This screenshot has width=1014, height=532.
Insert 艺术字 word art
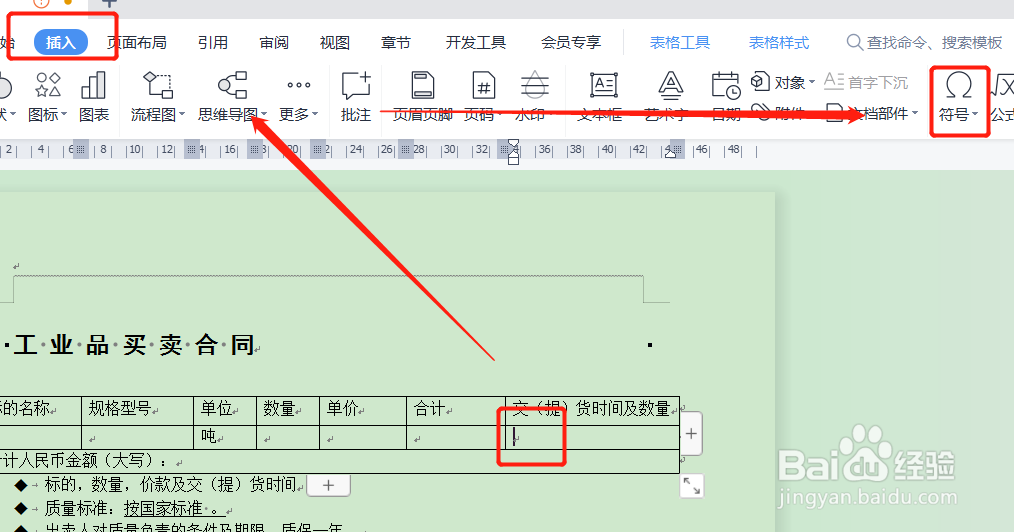[670, 97]
